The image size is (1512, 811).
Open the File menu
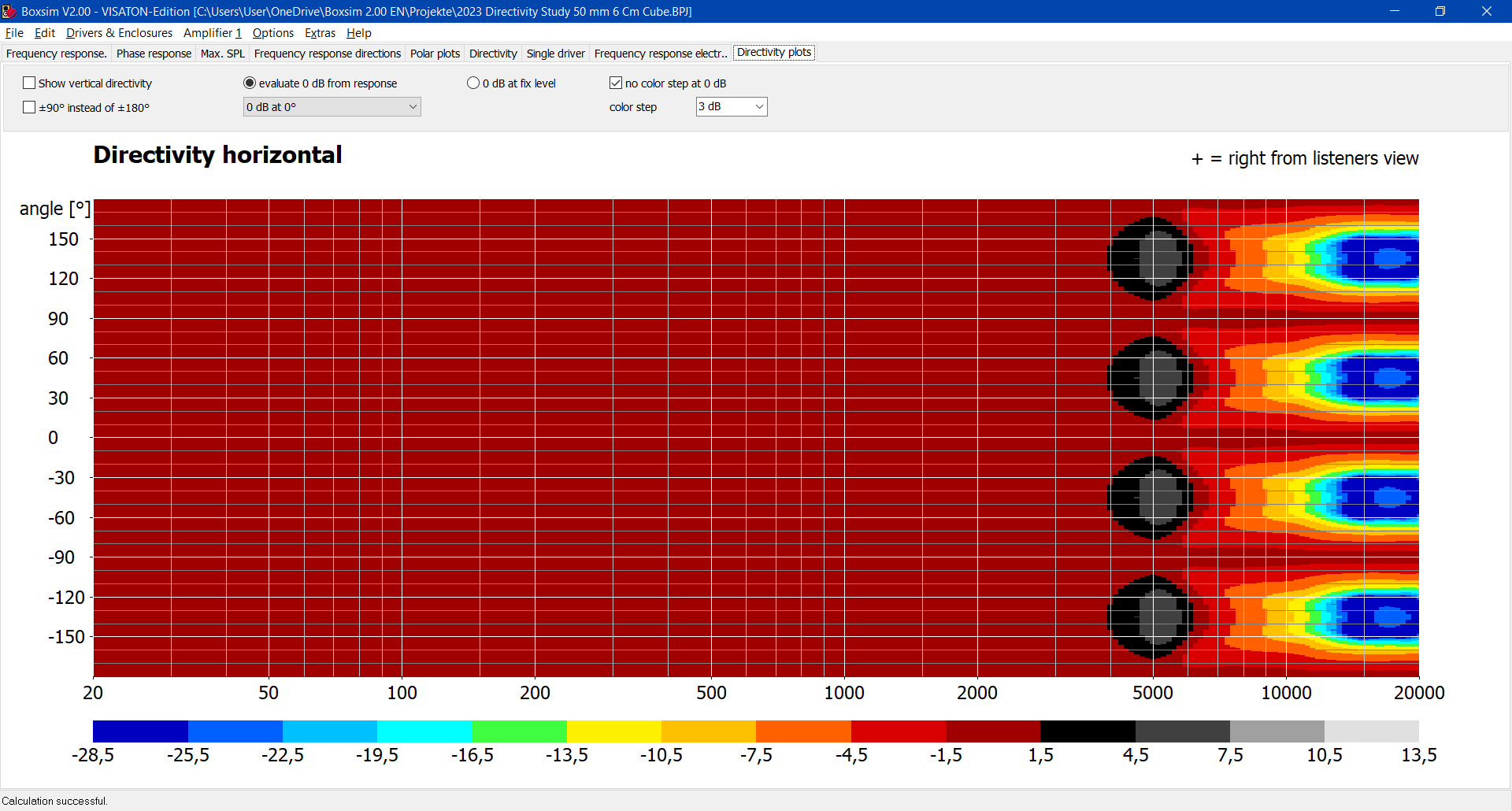point(14,33)
